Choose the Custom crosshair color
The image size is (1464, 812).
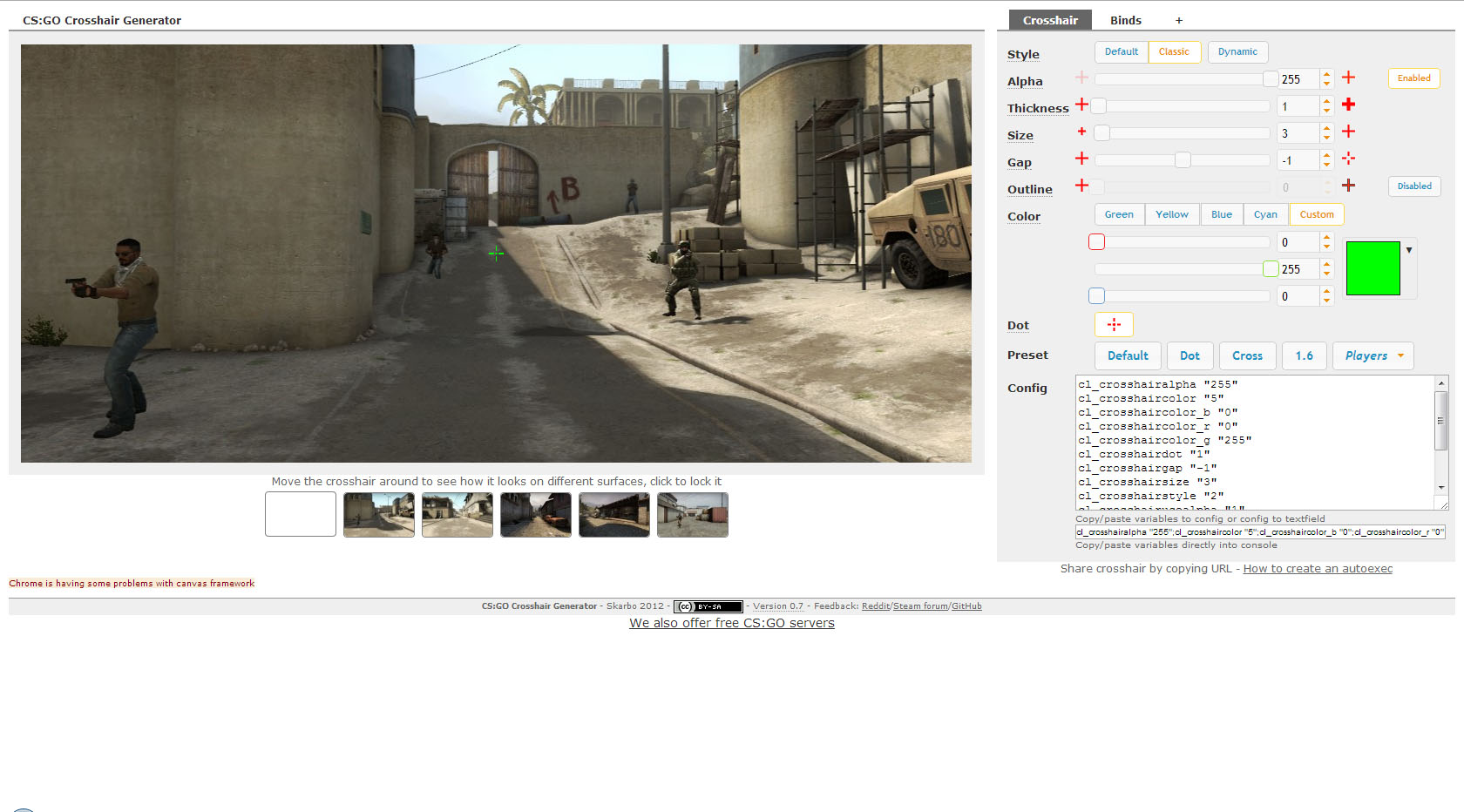click(x=1317, y=214)
